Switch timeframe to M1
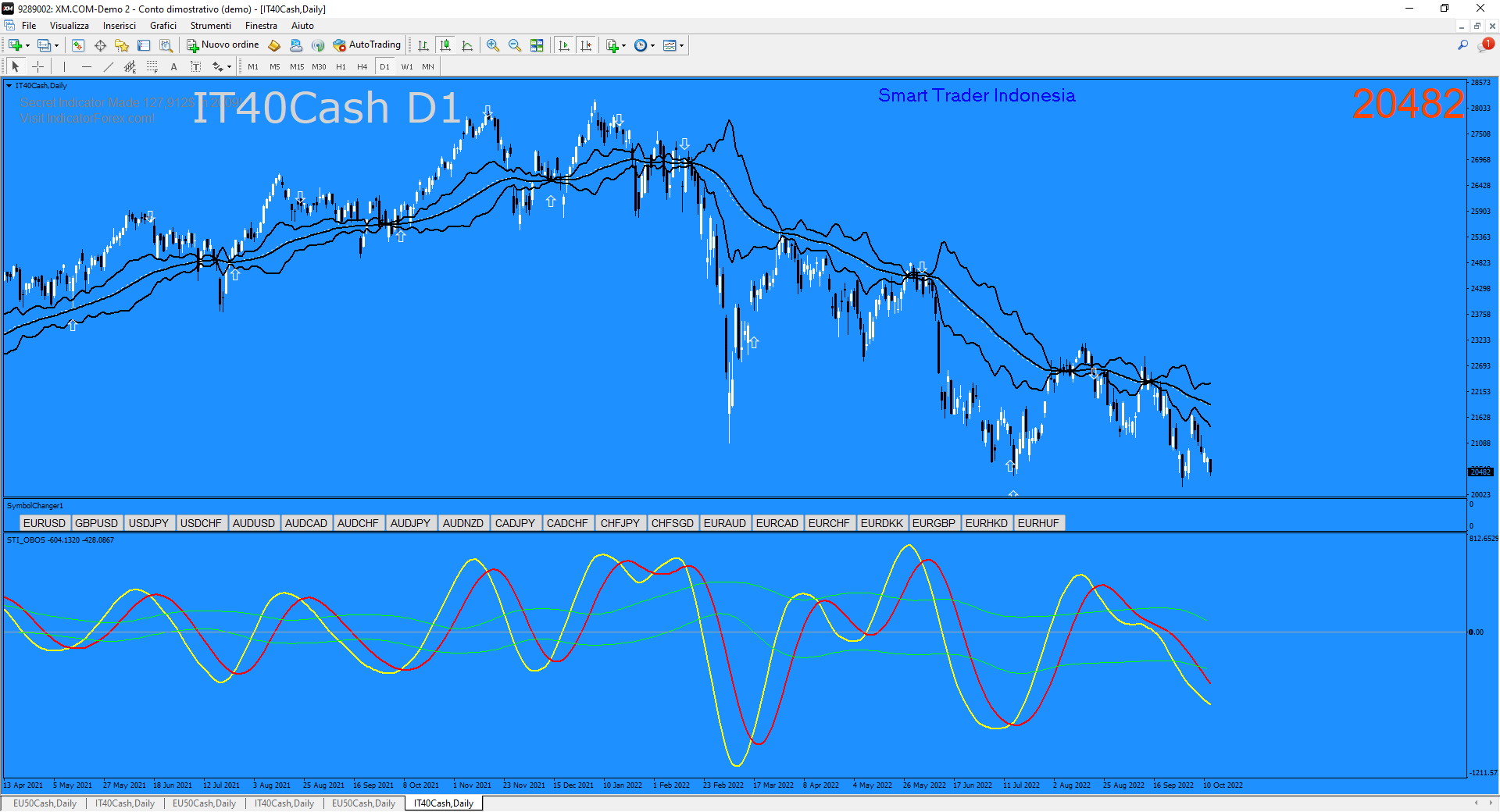The image size is (1500, 812). (253, 66)
